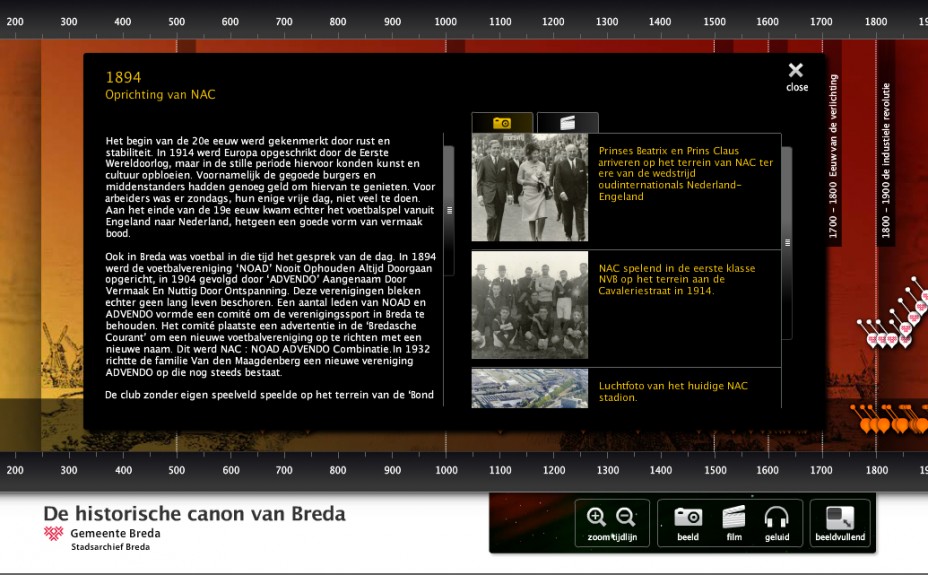
Task: Switch to the photo camera tab
Action: (x=502, y=122)
